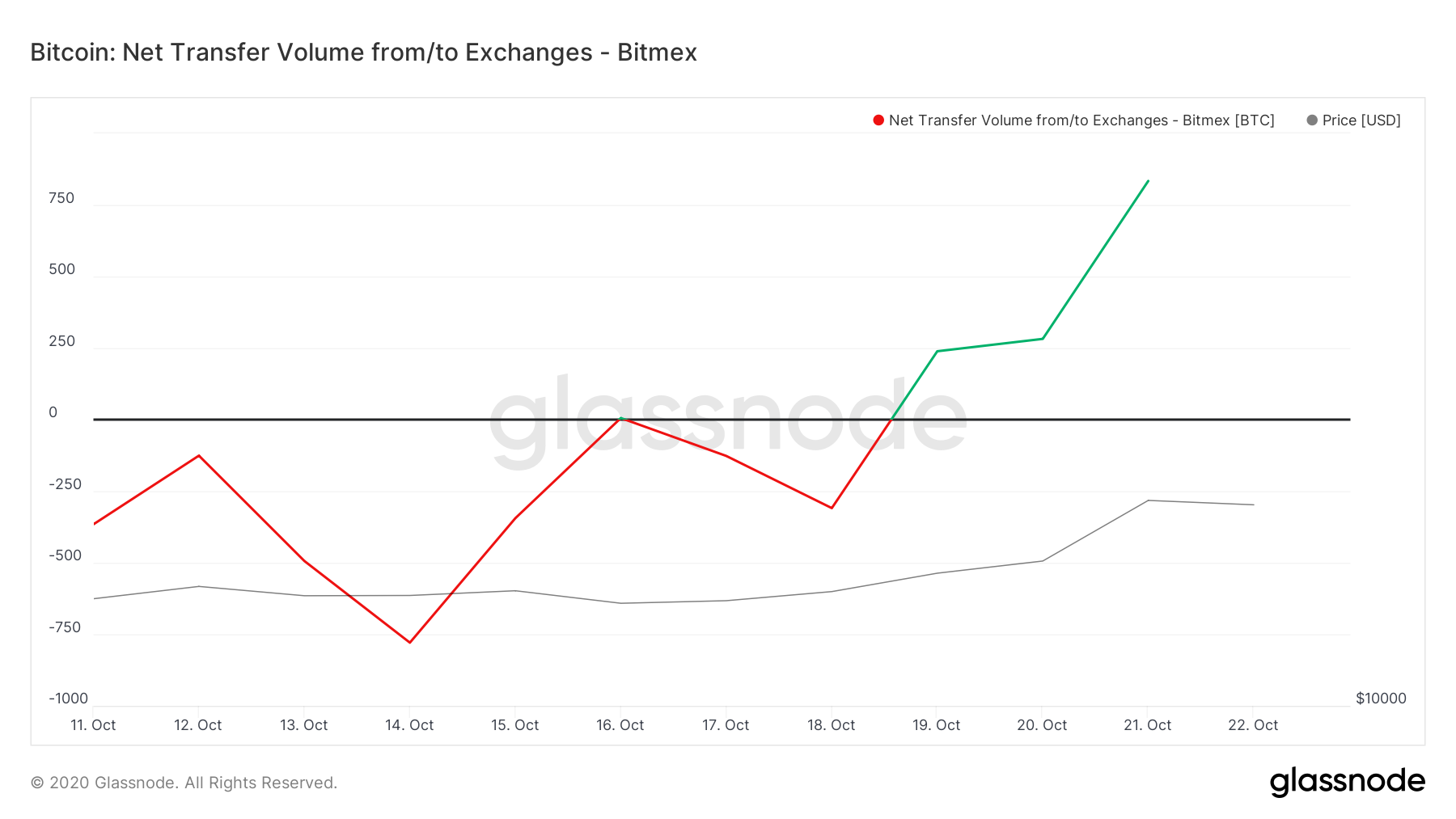
Task: Click the chart title about Bitmex
Action: coord(363,53)
